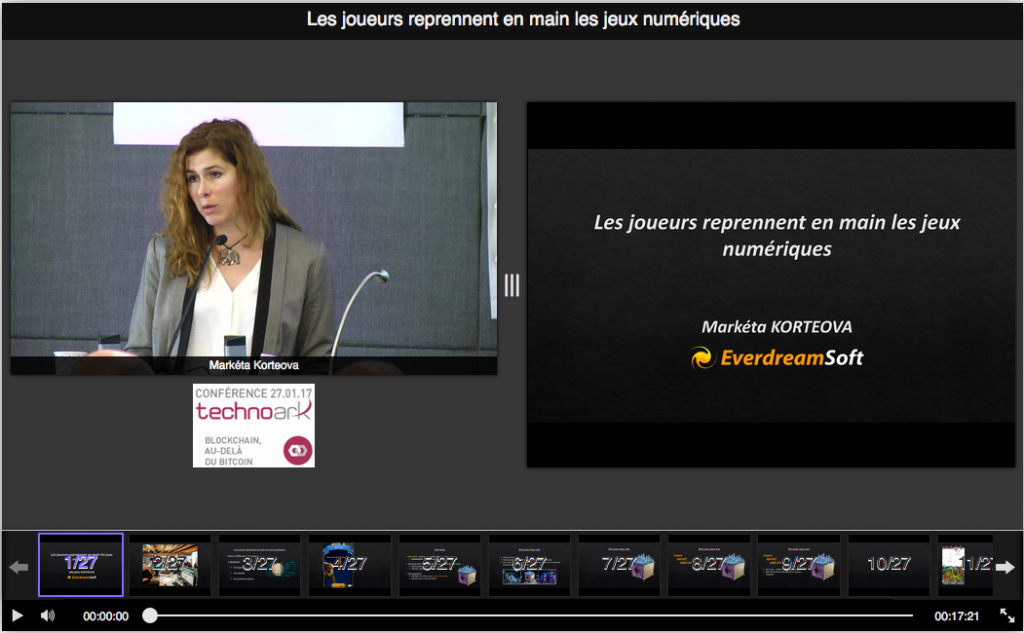This screenshot has height=633, width=1024.
Task: Go to slide thumbnail 8/27
Action: 709,564
